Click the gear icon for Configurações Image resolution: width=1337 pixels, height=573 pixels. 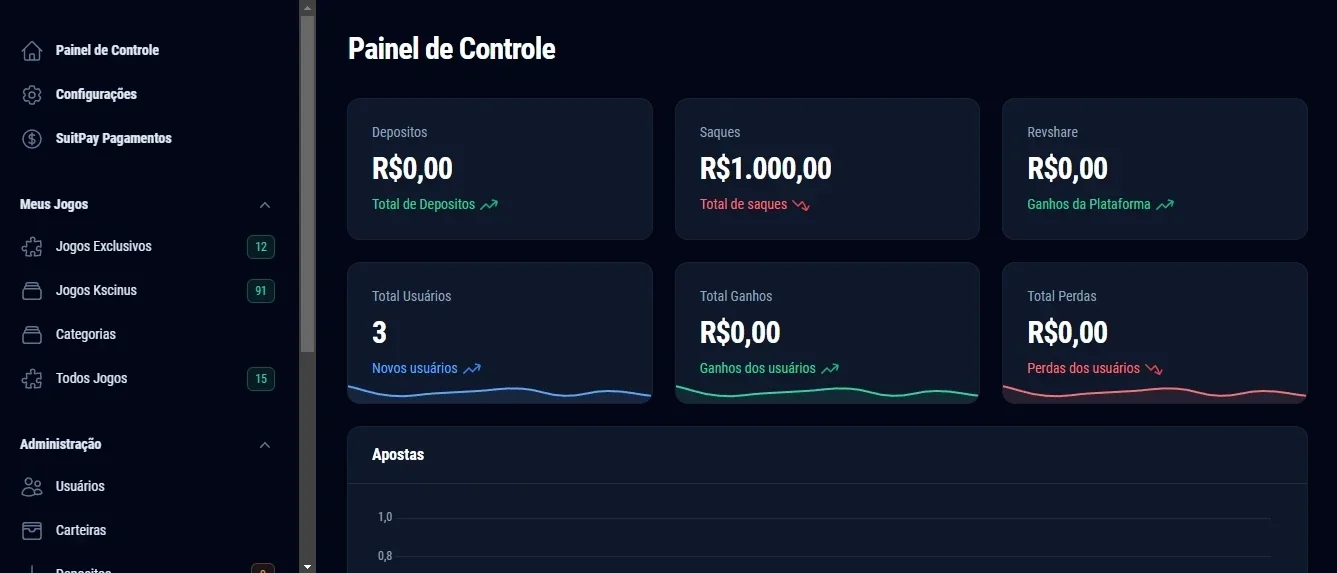[x=32, y=95]
